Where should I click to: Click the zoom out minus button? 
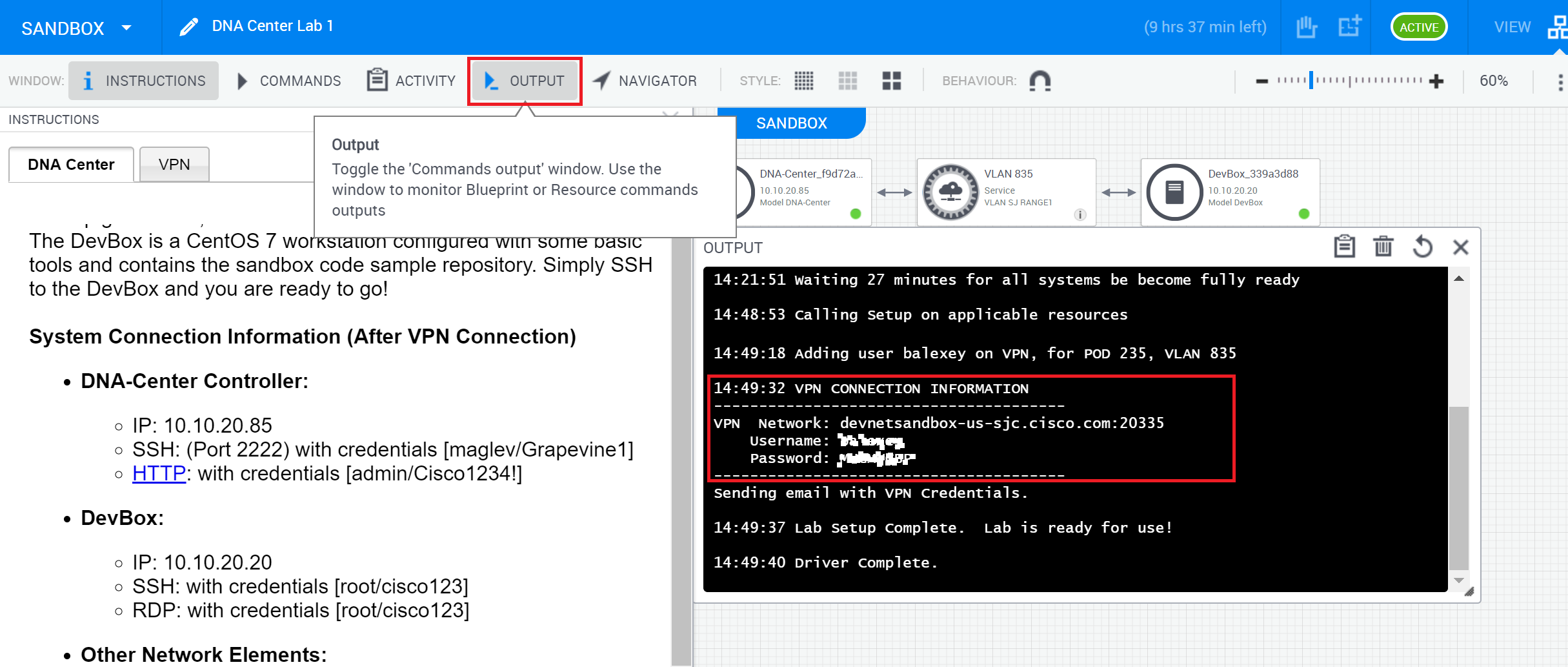1262,81
